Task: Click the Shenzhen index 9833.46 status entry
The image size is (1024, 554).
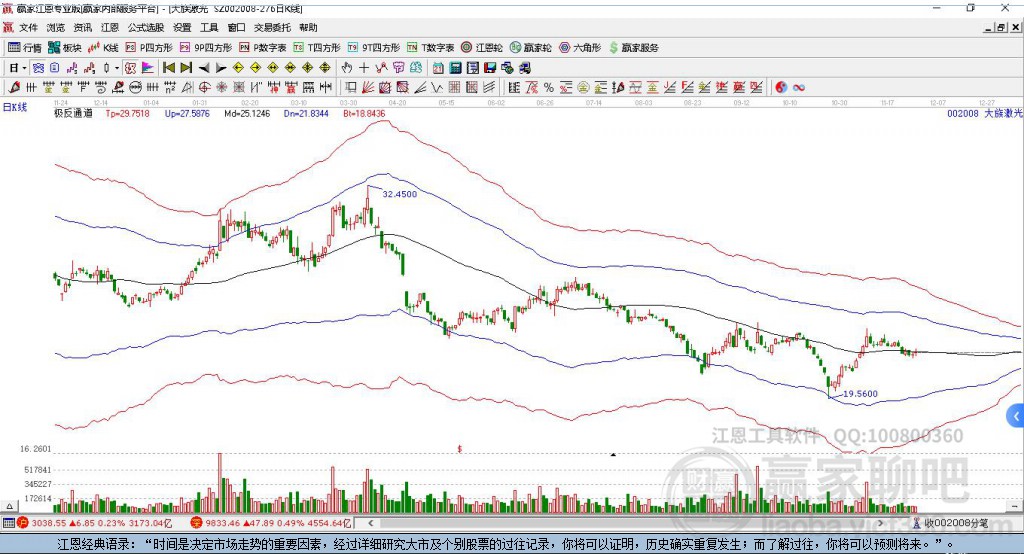Action: 272,523
